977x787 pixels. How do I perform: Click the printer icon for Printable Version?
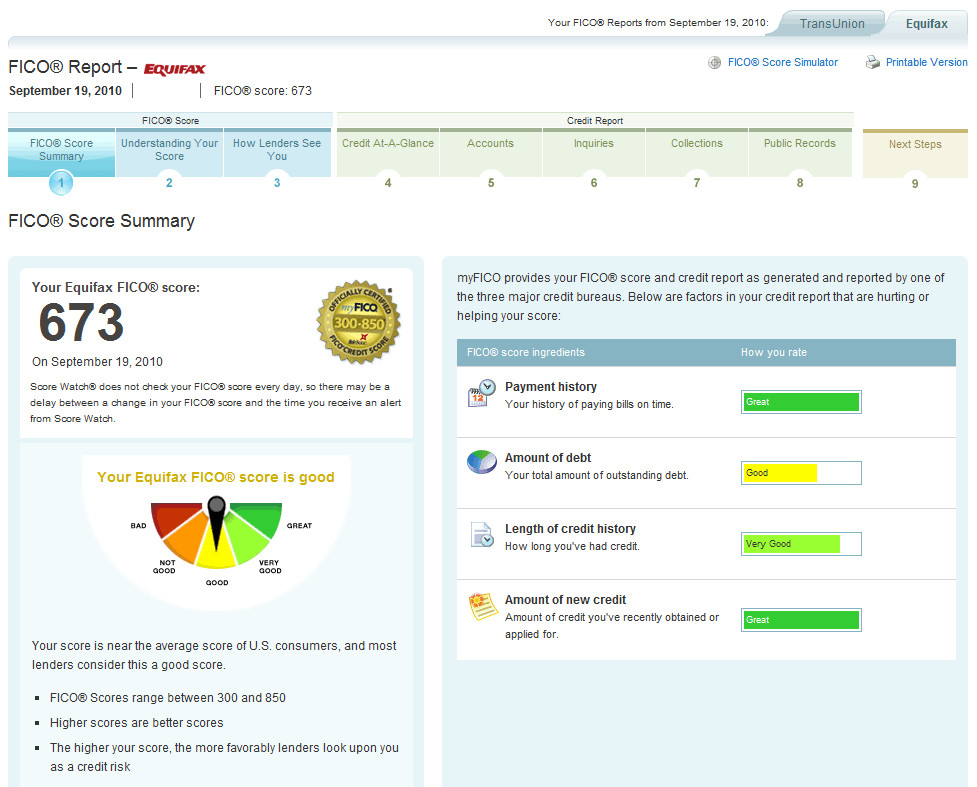point(872,62)
